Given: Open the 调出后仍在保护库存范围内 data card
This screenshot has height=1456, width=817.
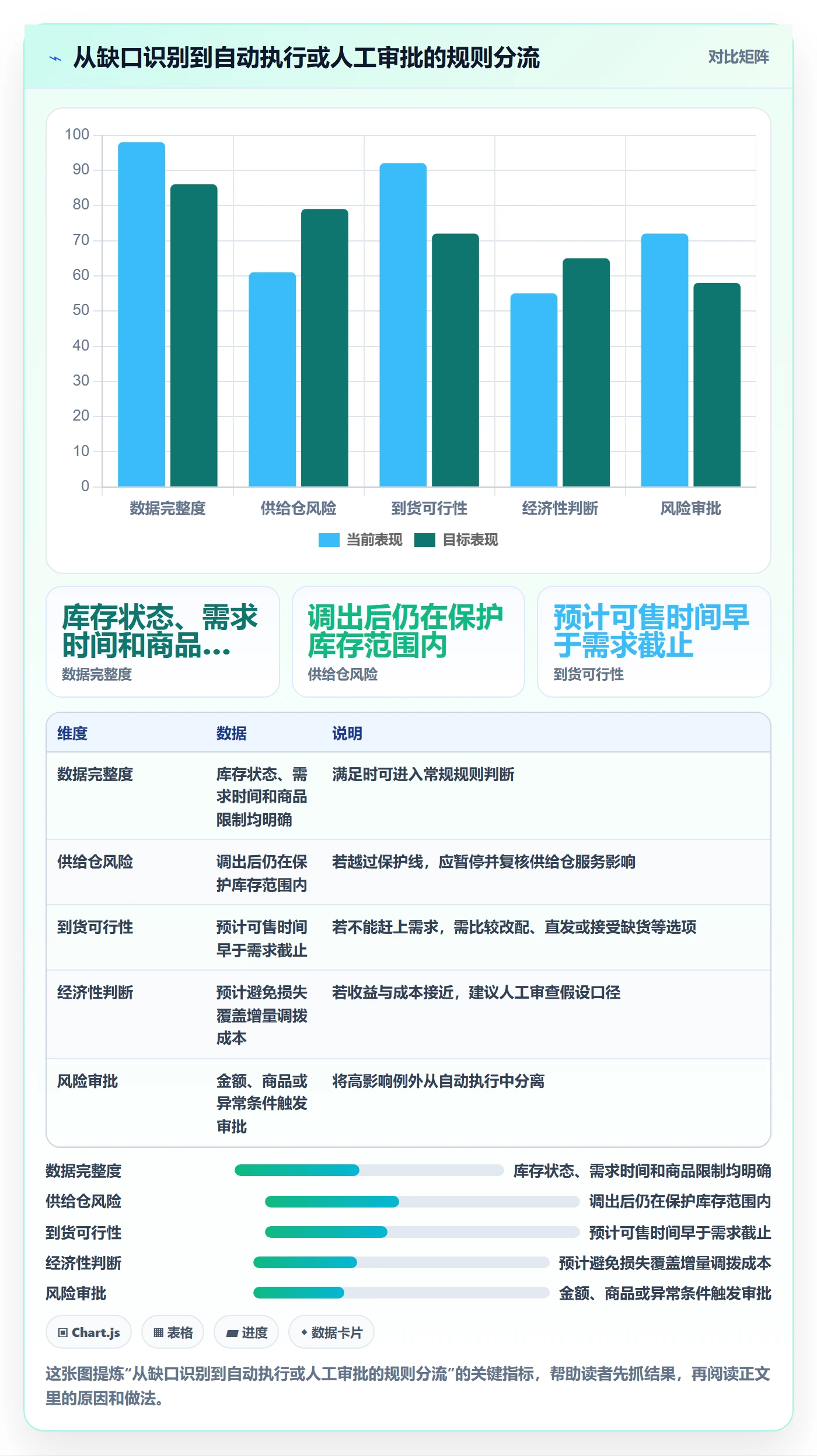Looking at the screenshot, I should pyautogui.click(x=408, y=642).
